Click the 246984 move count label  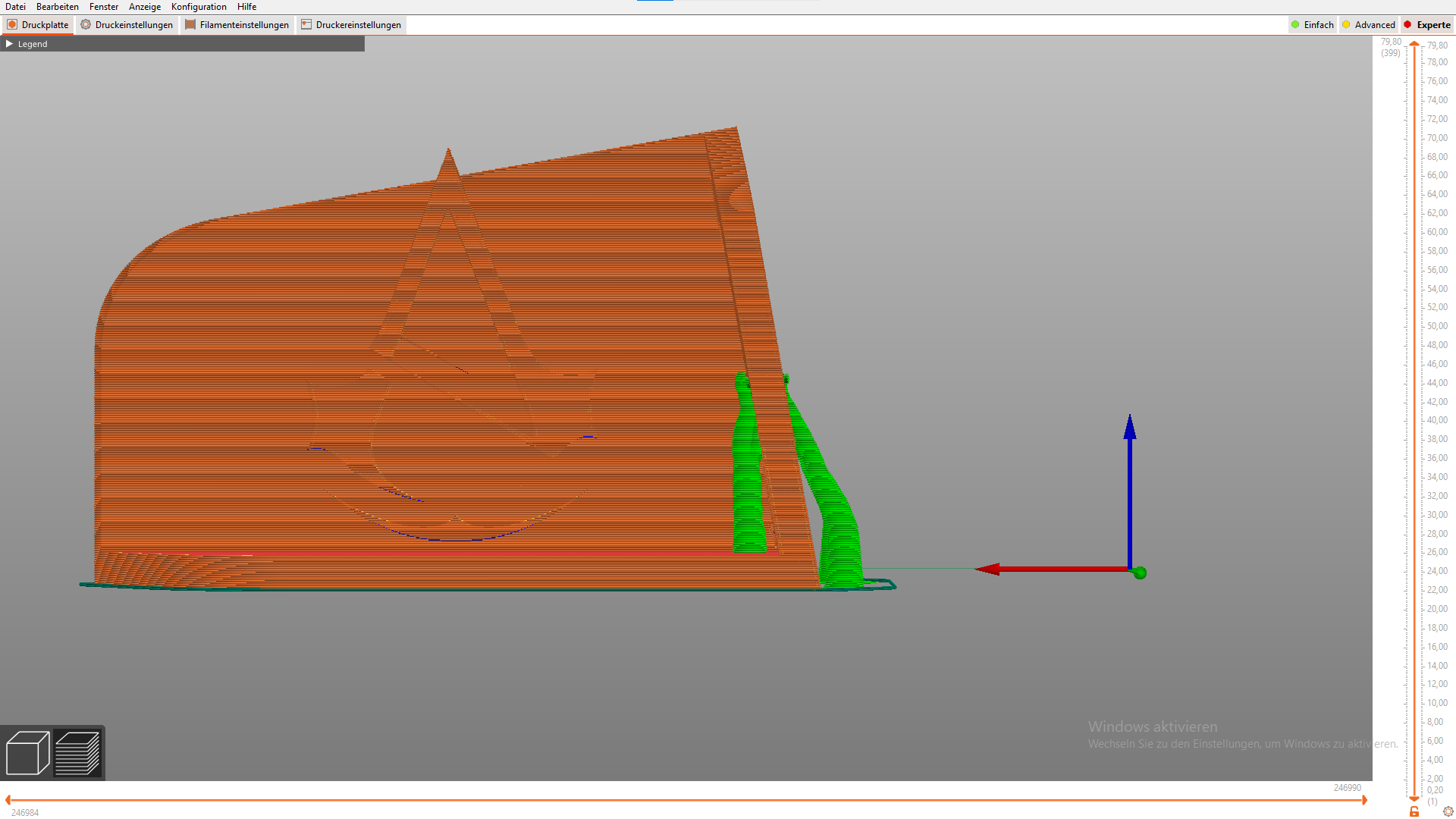pyautogui.click(x=25, y=813)
